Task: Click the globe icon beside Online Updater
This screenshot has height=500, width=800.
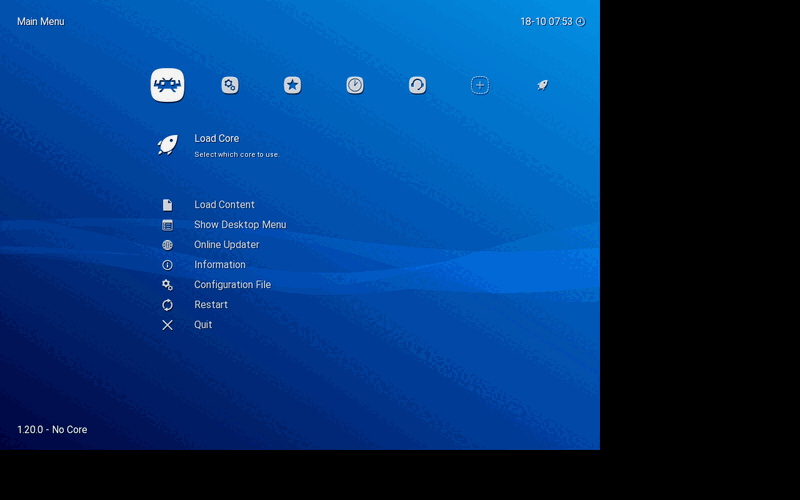Action: pyautogui.click(x=167, y=245)
